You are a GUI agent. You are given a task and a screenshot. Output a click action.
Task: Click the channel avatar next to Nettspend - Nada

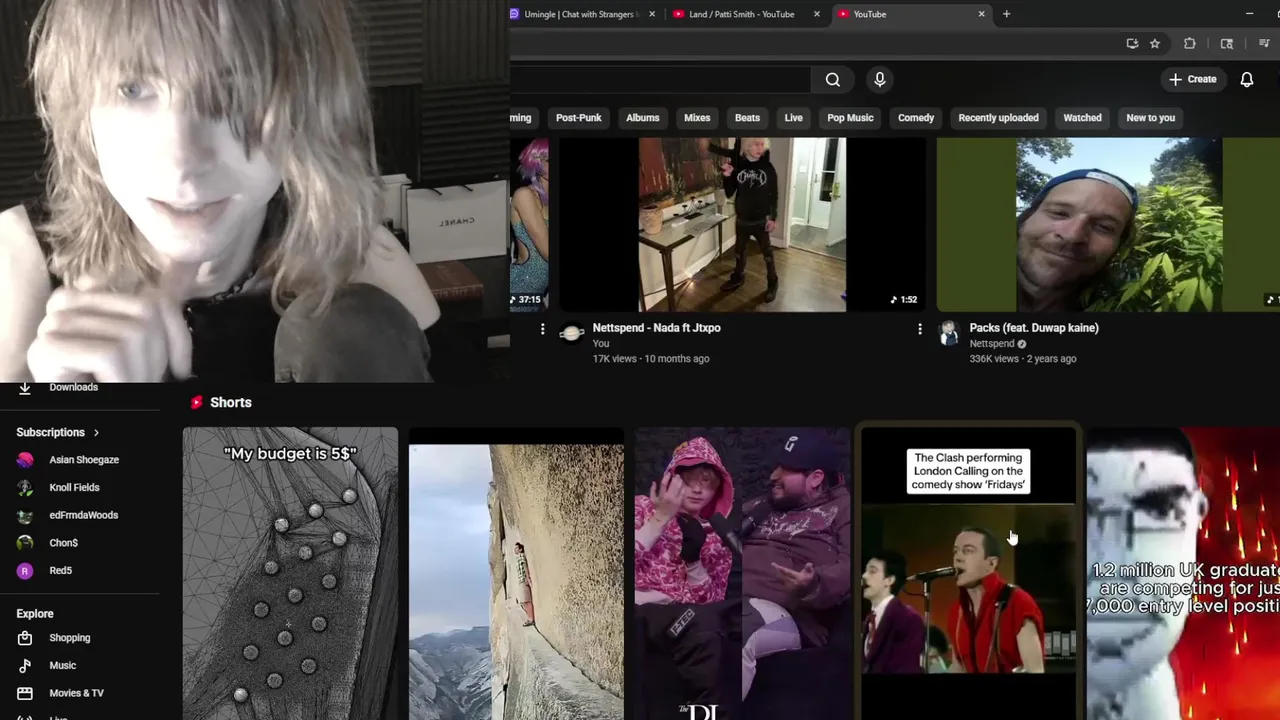[x=571, y=333]
